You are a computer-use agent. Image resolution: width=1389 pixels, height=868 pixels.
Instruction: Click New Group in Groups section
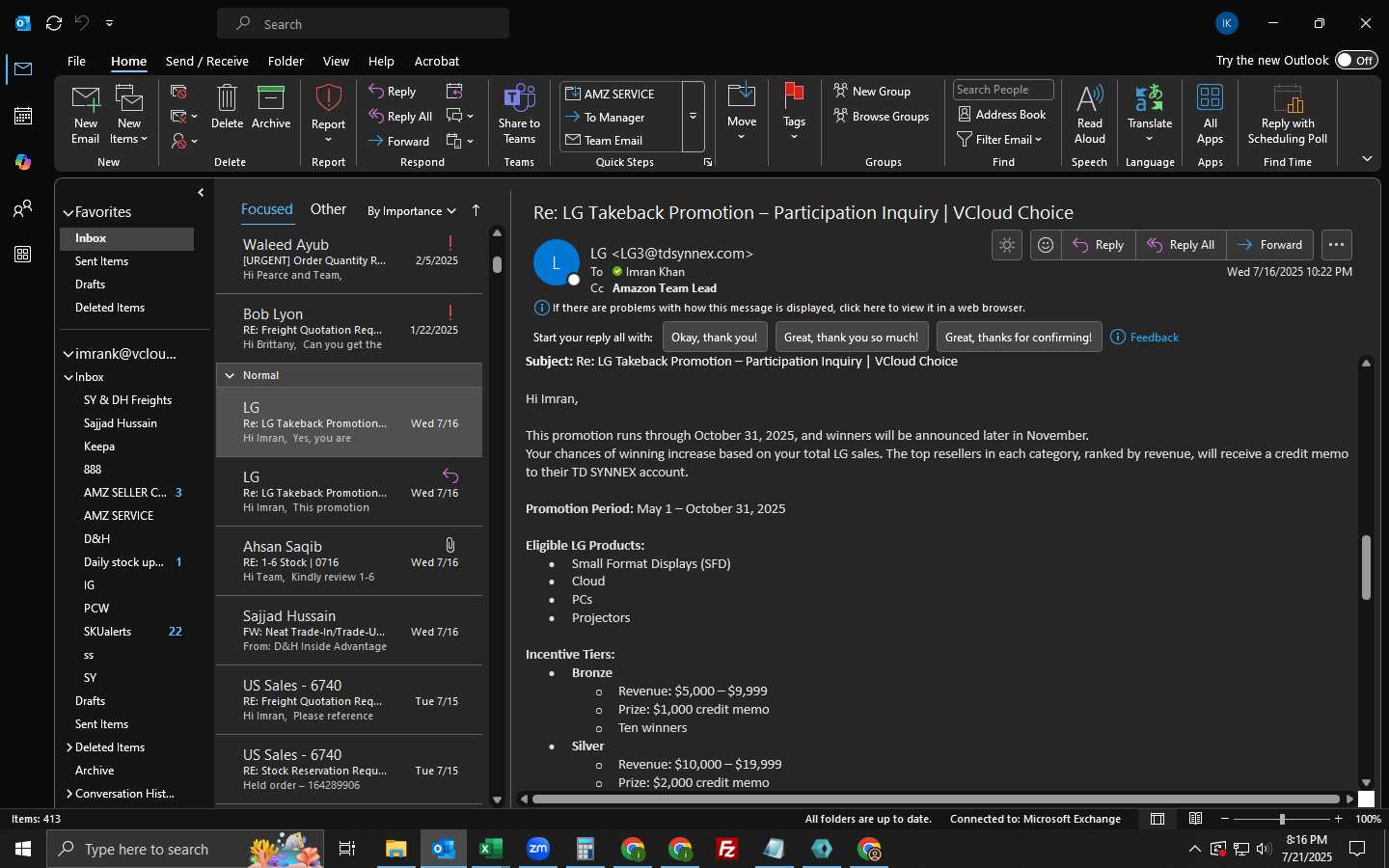[x=872, y=92]
